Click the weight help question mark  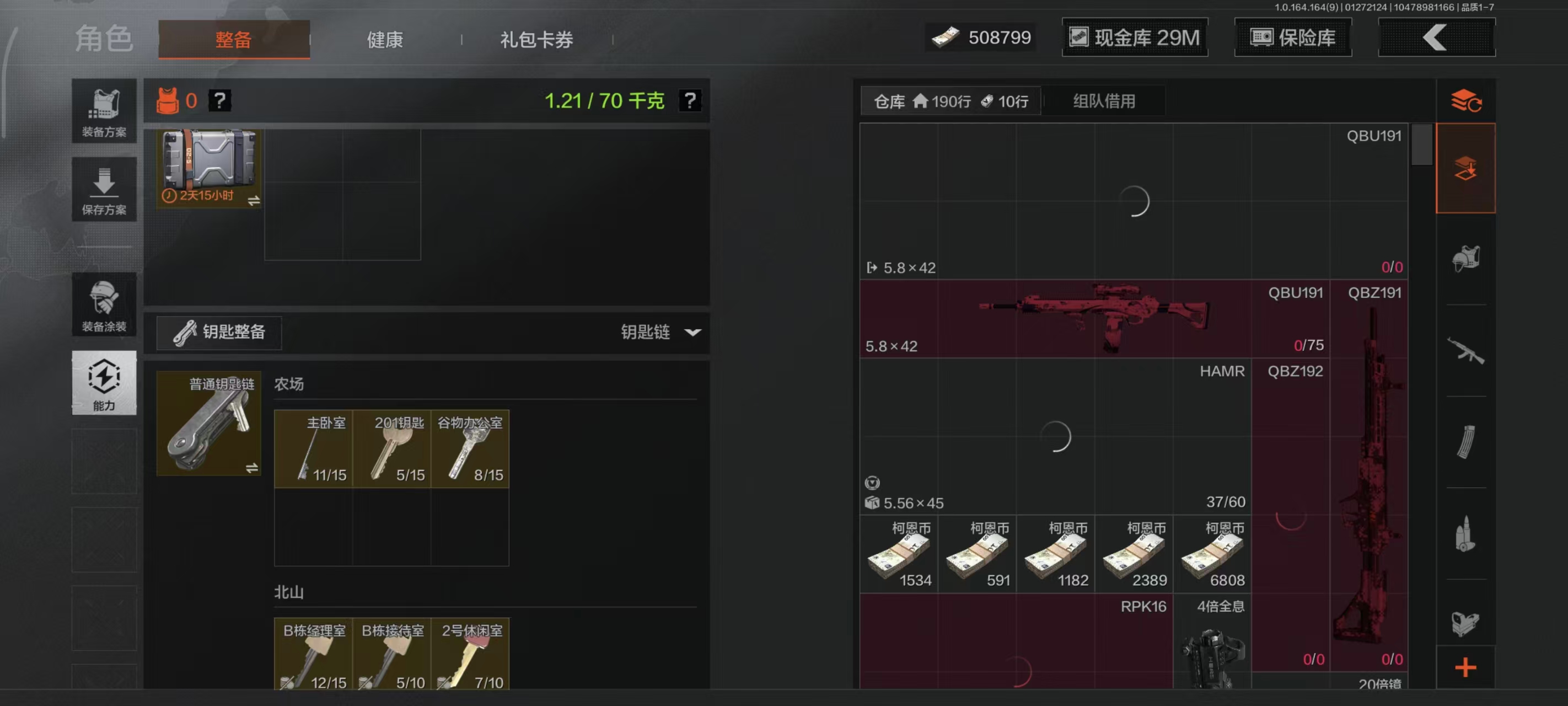coord(690,100)
